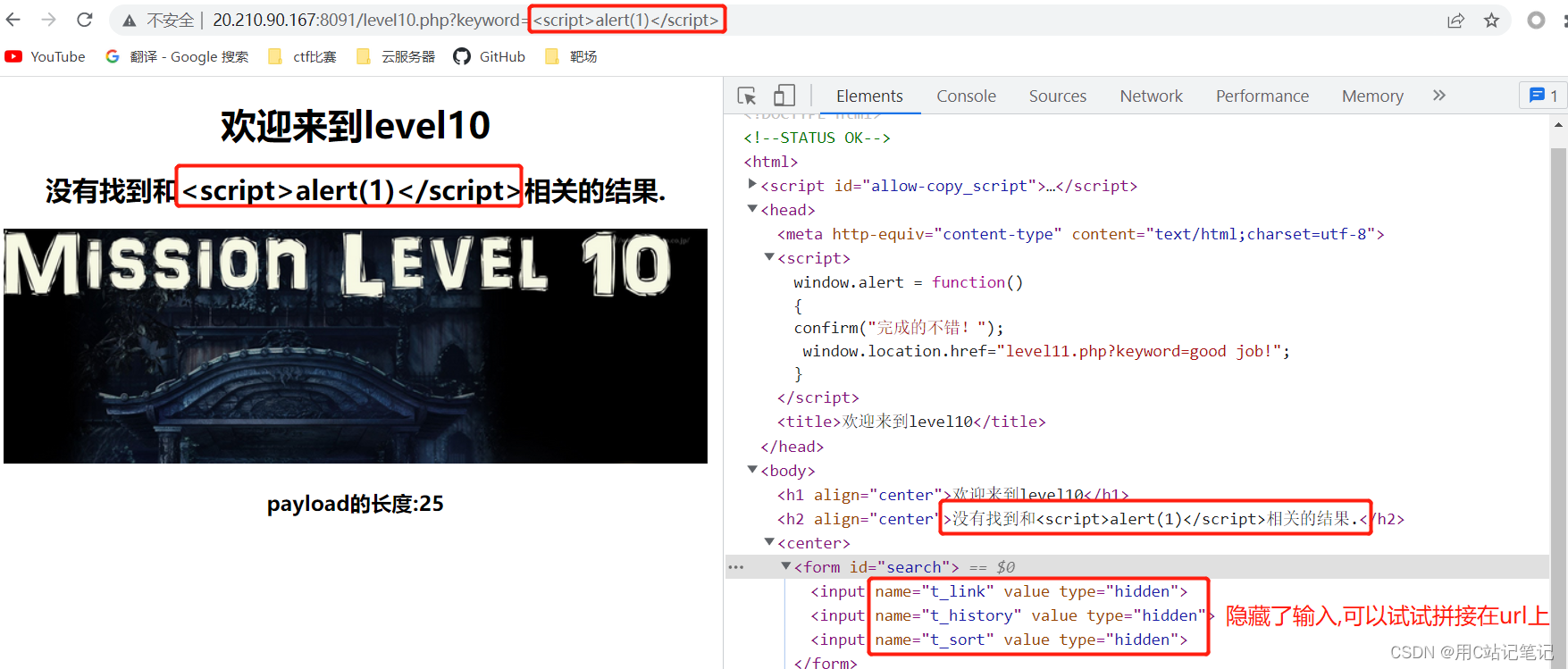The height and width of the screenshot is (669, 1568).
Task: Click the DevTools Elements panel vertical scrollbar
Action: coord(1558,407)
